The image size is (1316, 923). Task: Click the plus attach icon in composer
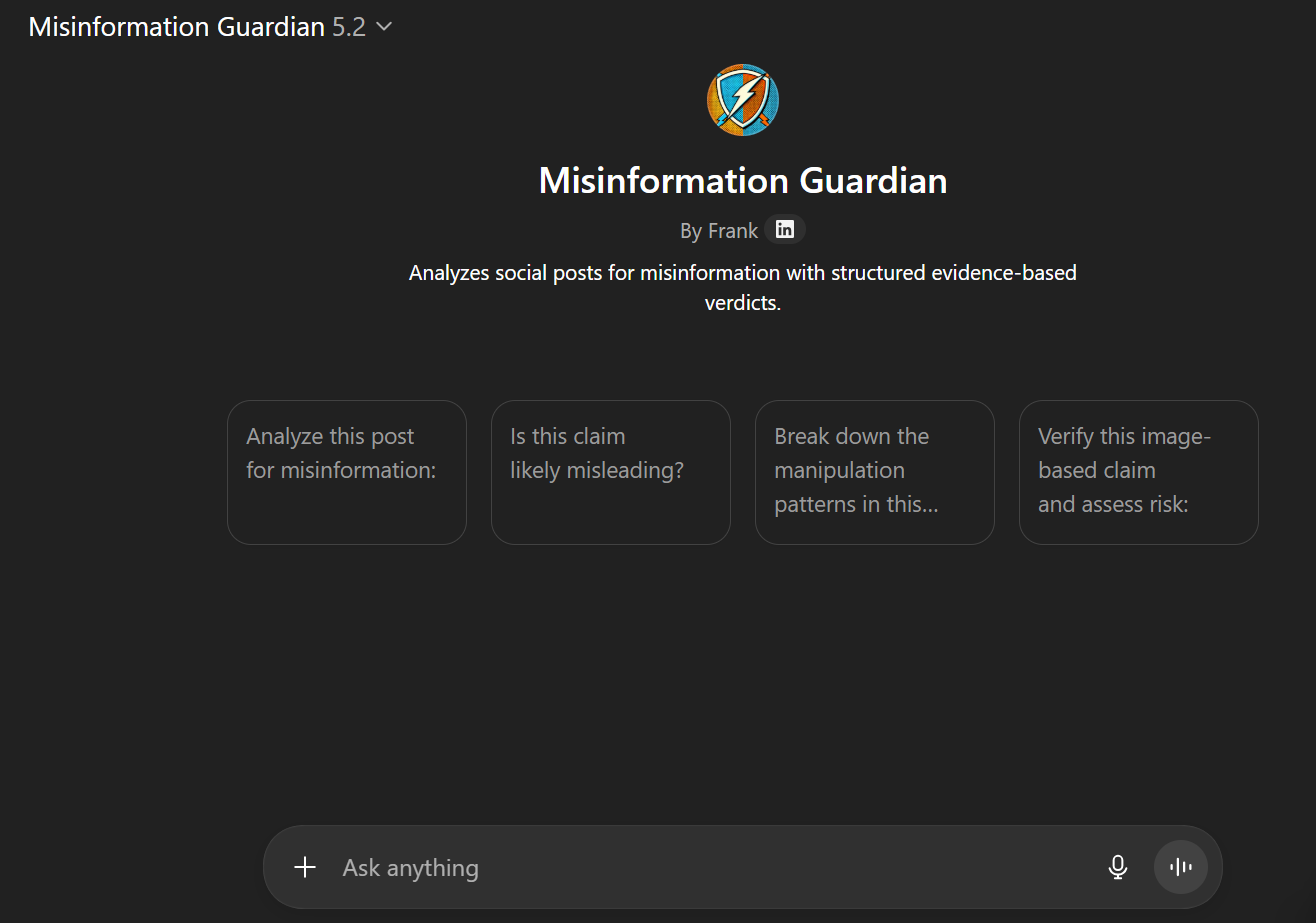click(305, 867)
